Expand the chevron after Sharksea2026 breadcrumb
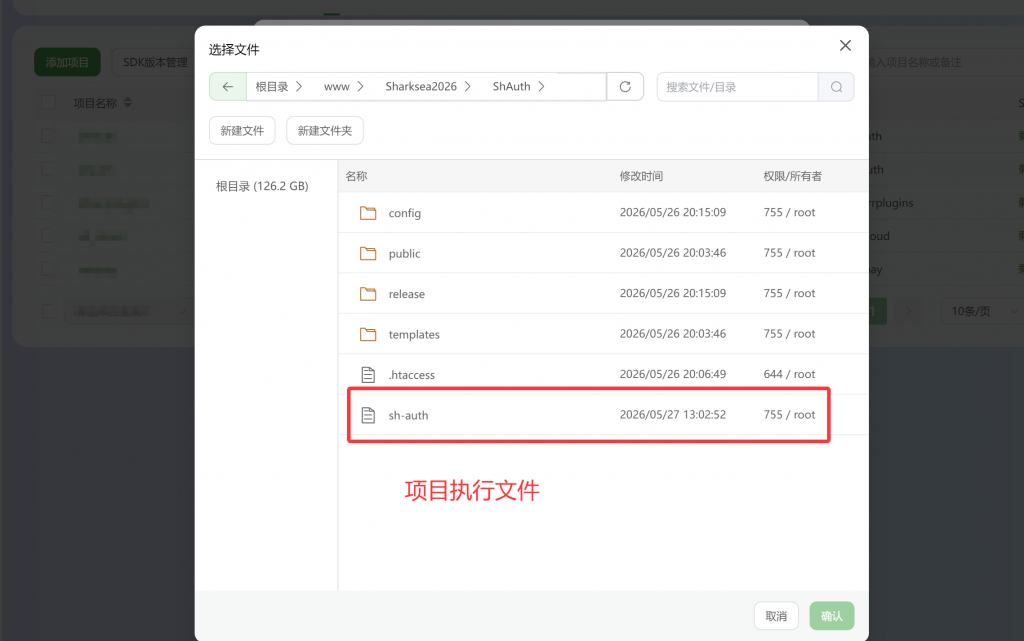 click(x=468, y=87)
